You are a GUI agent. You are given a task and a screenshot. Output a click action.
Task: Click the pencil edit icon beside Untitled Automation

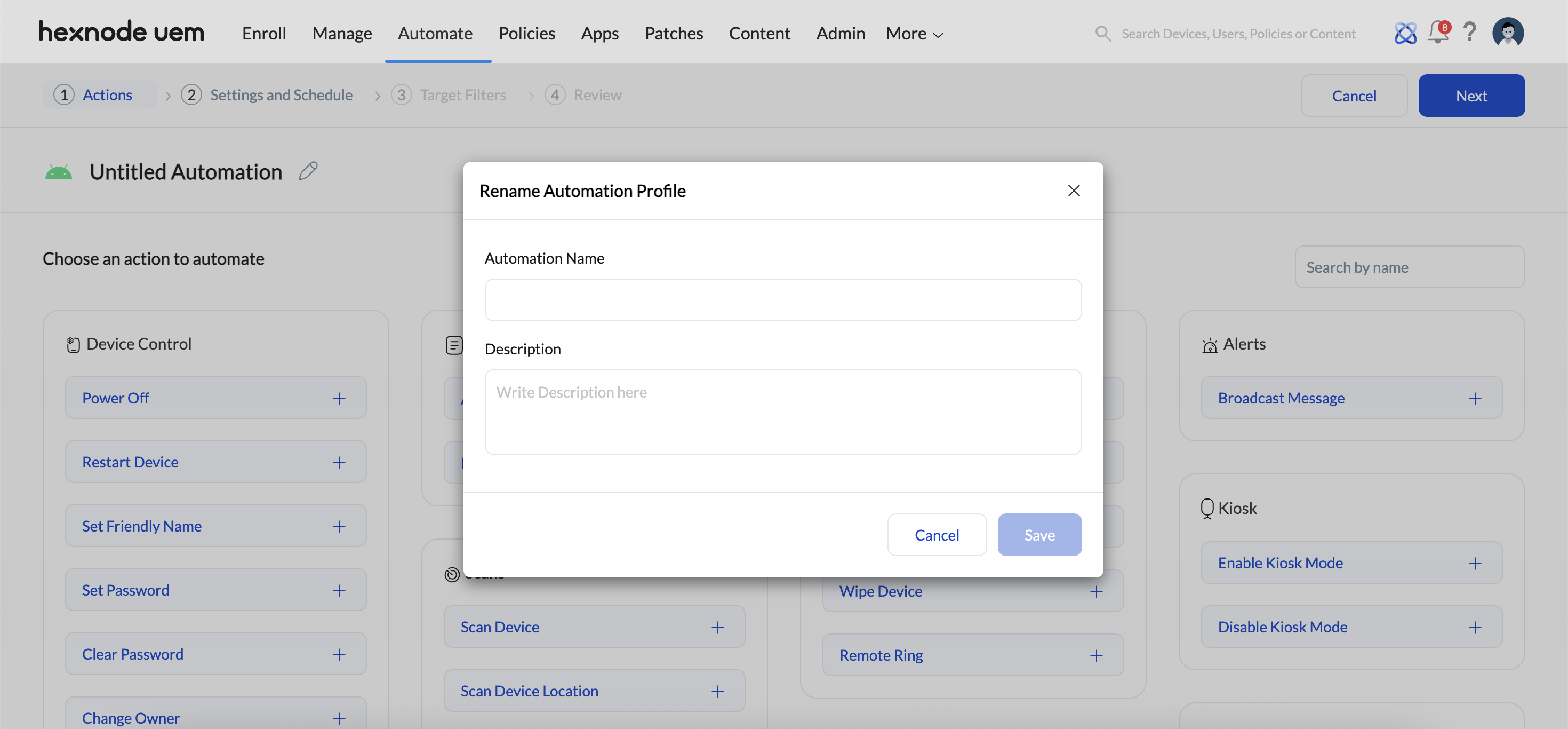point(308,171)
